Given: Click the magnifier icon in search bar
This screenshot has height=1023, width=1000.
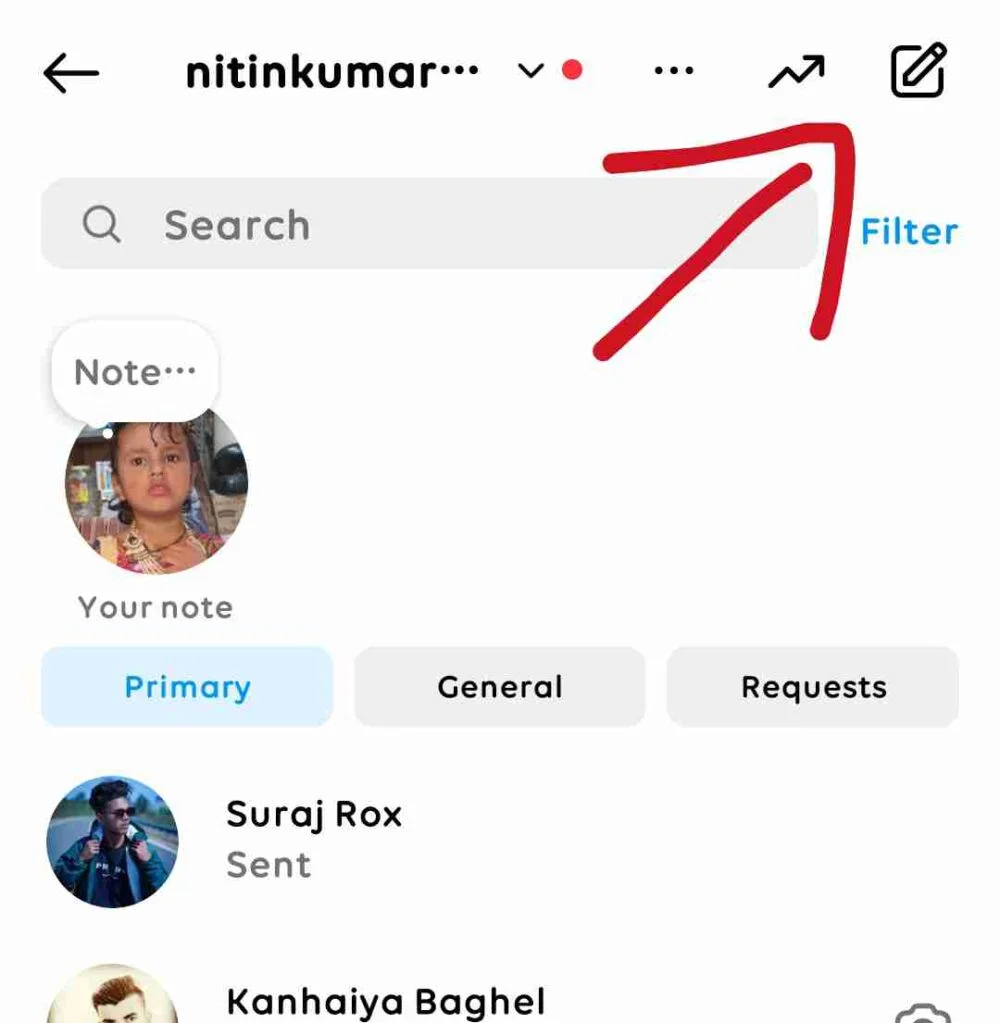Looking at the screenshot, I should tap(102, 225).
